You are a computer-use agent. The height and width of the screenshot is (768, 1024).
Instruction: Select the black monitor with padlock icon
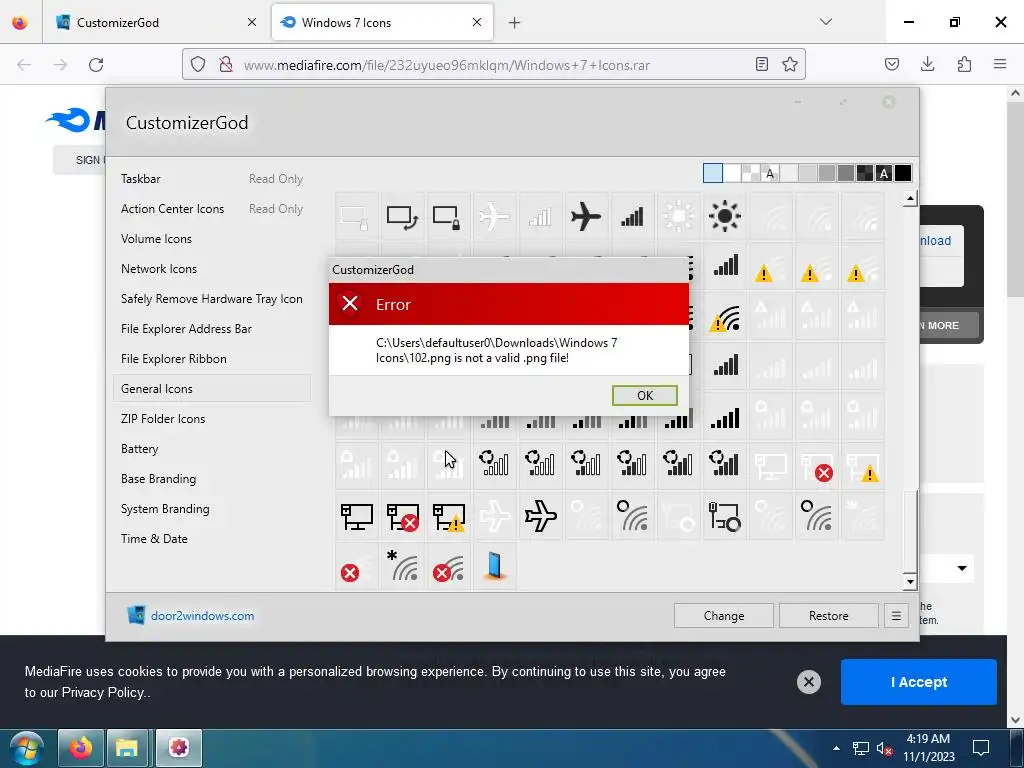[447, 216]
